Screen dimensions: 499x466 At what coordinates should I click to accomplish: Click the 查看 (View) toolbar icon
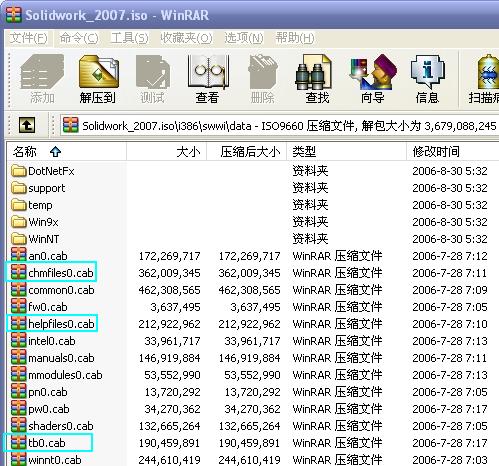(x=208, y=72)
